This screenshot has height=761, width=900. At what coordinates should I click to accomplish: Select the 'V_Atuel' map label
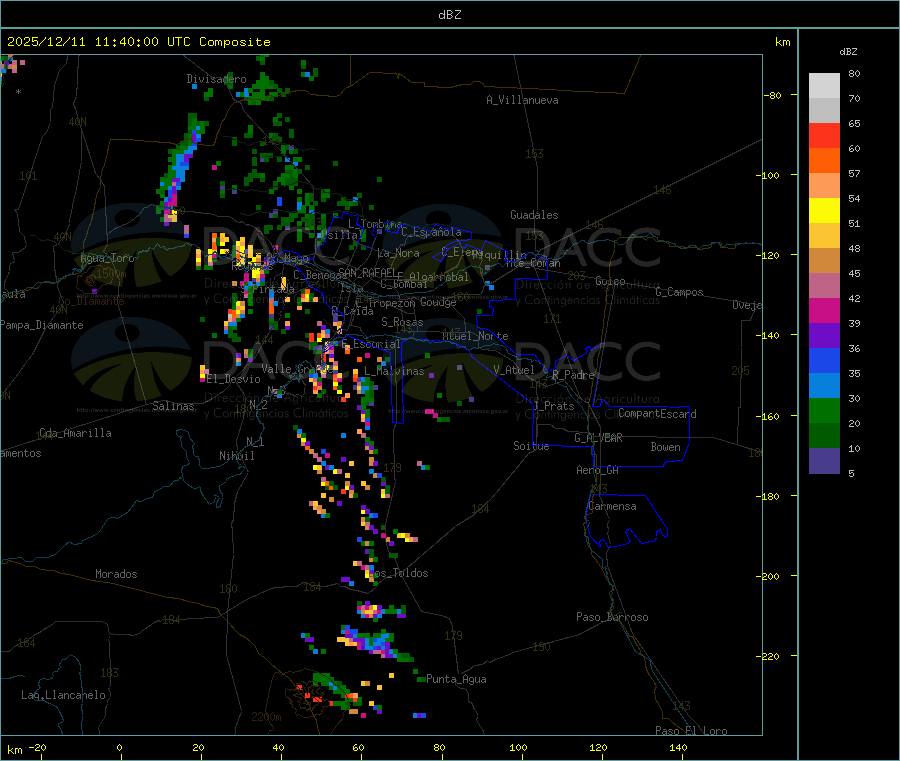pos(514,370)
